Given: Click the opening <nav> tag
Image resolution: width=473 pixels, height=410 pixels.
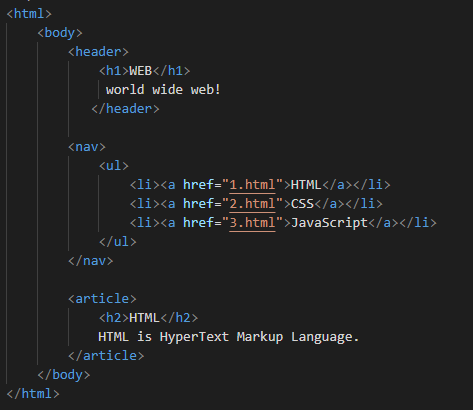Looking at the screenshot, I should (87, 147).
